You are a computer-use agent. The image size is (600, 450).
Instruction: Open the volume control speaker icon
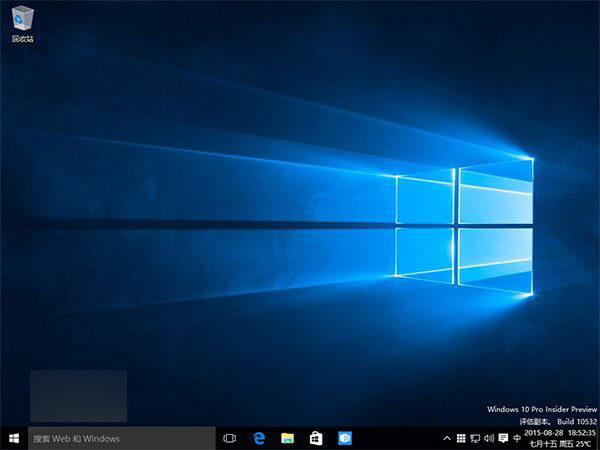(x=488, y=438)
